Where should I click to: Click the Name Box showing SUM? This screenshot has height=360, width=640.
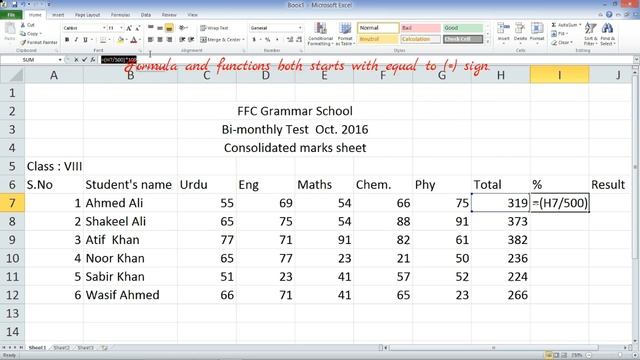click(x=29, y=60)
